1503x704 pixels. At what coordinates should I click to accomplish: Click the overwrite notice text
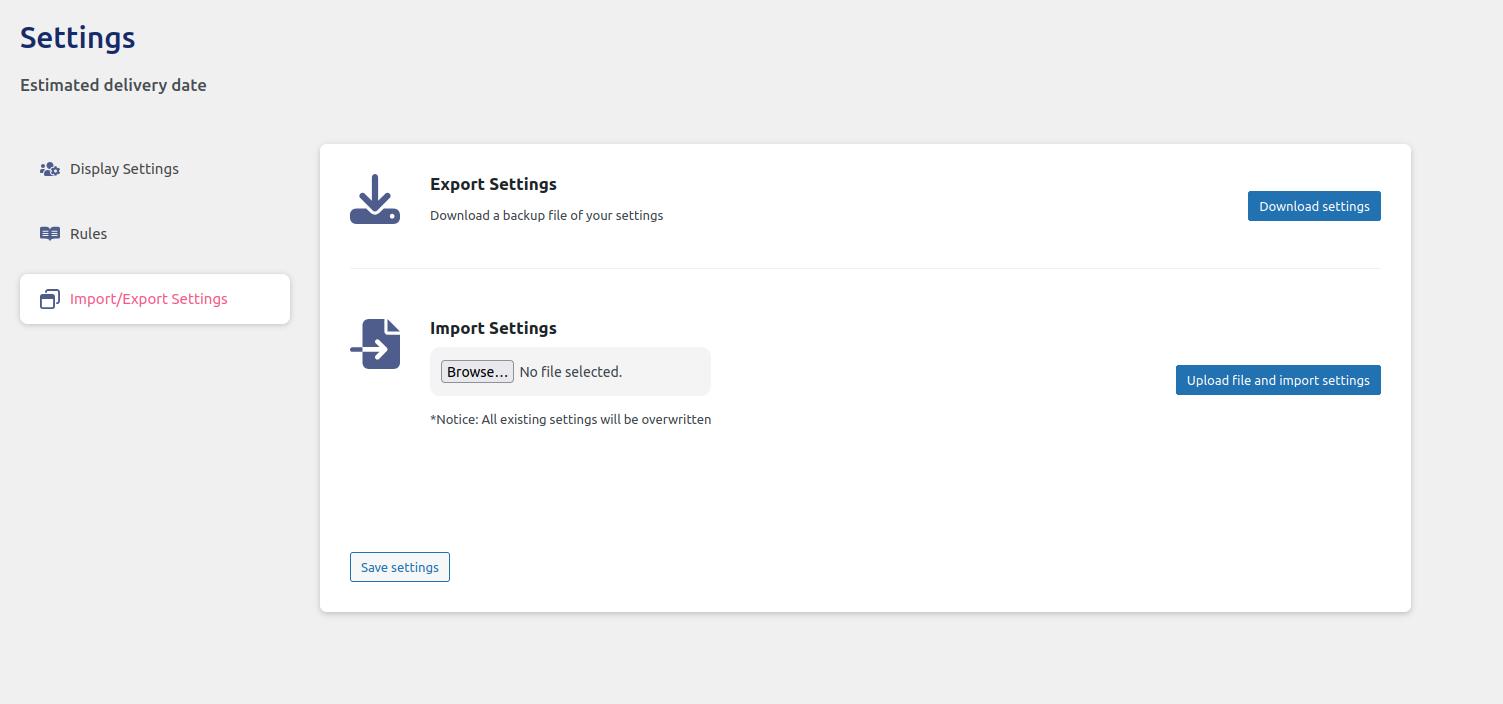[x=570, y=419]
